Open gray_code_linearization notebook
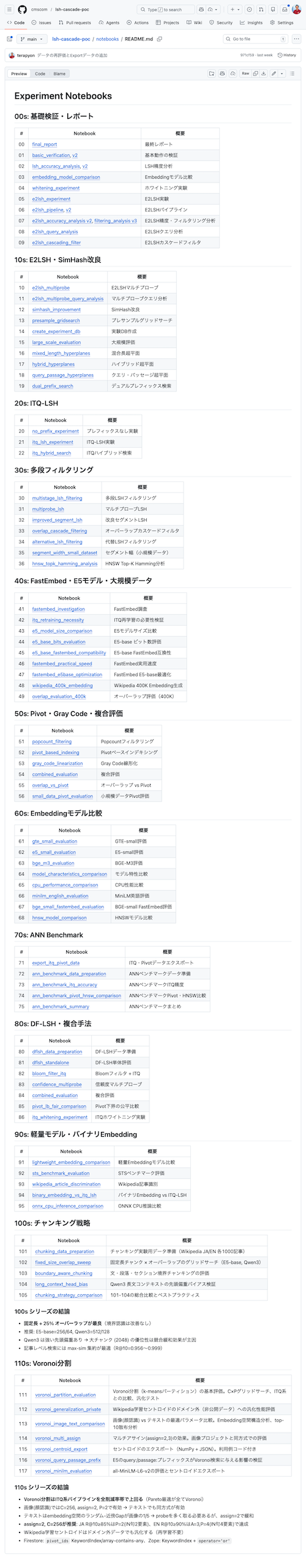The image size is (306, 1568). point(58,763)
